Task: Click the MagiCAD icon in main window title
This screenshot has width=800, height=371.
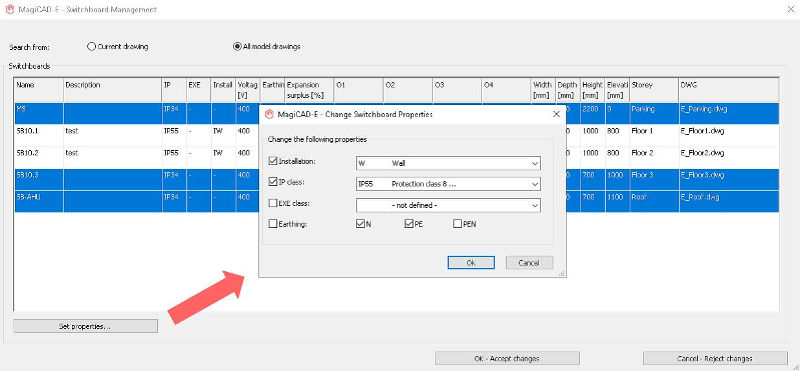Action: click(x=9, y=10)
